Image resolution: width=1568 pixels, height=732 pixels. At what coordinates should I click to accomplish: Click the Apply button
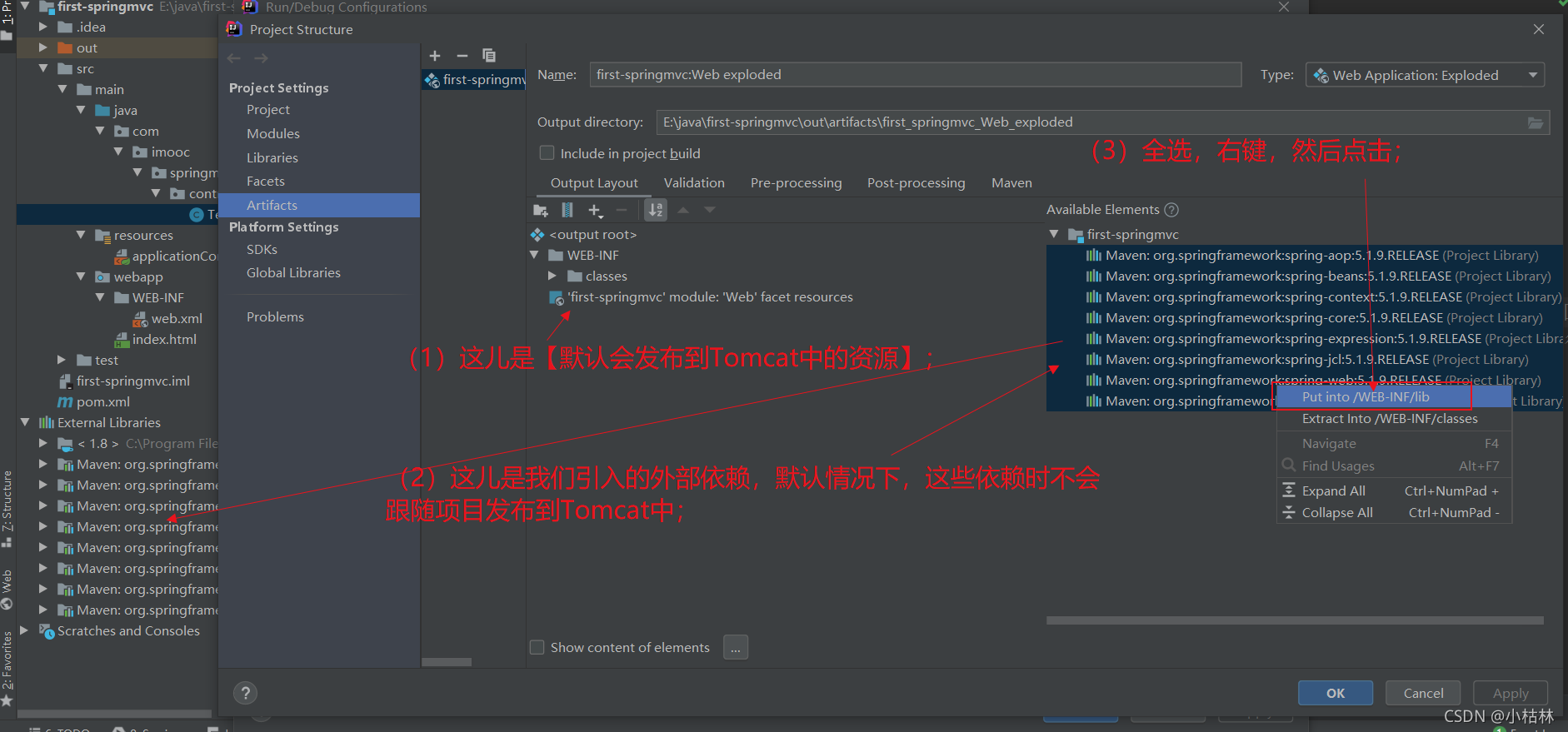(x=1511, y=693)
